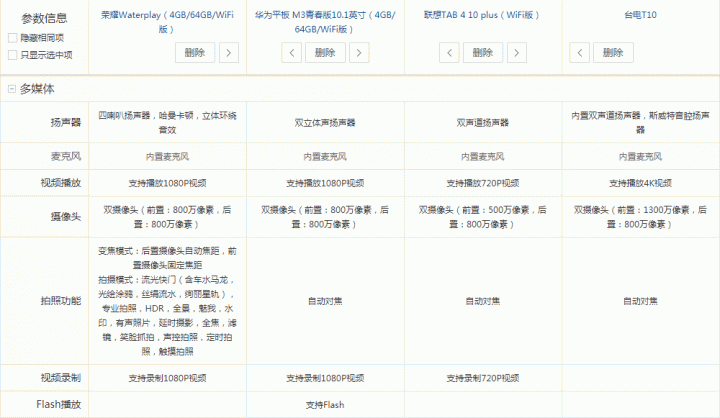Delete the 台电T10 column
The height and width of the screenshot is (418, 720).
click(x=613, y=53)
